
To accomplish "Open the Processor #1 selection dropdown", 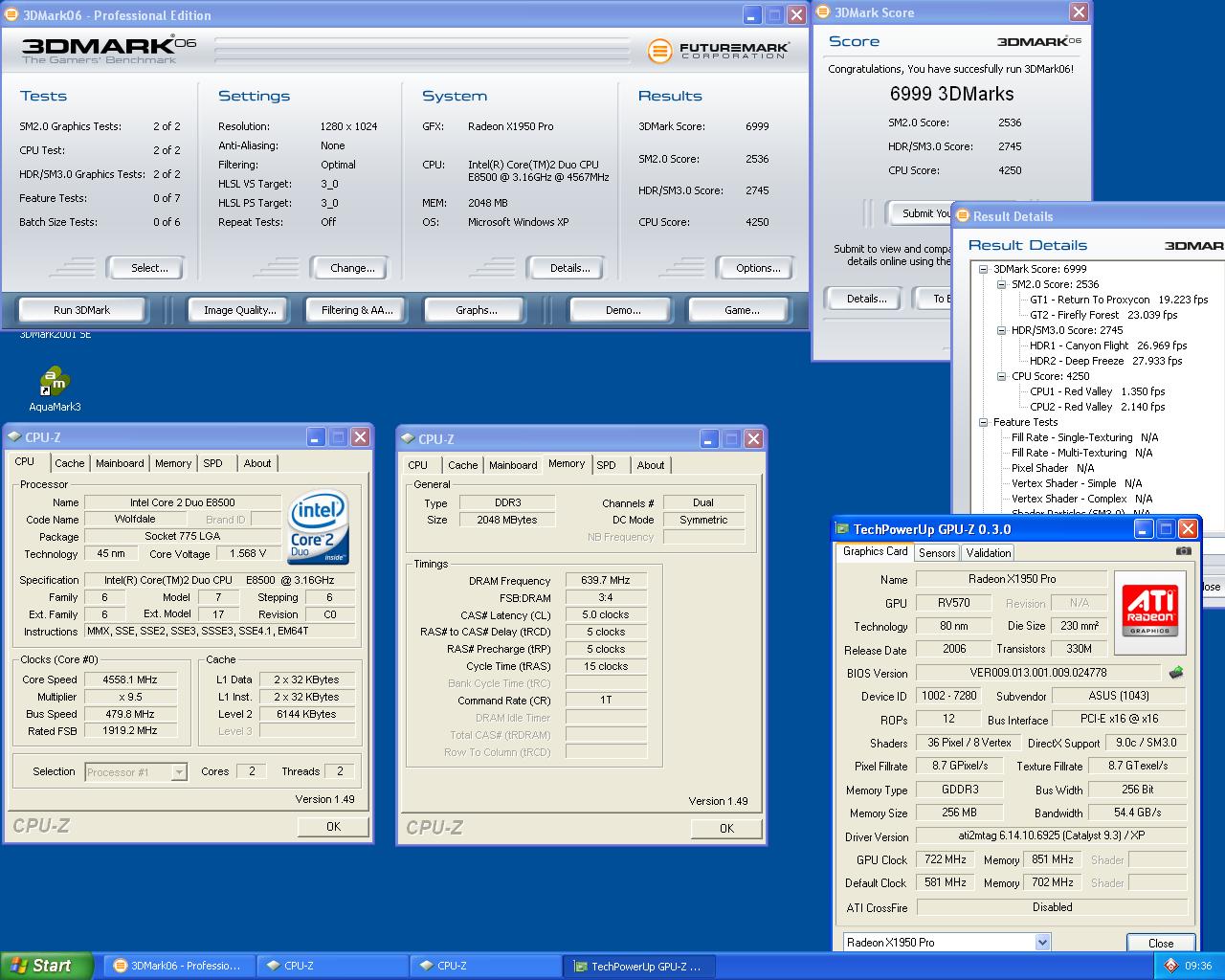I will tap(179, 772).
